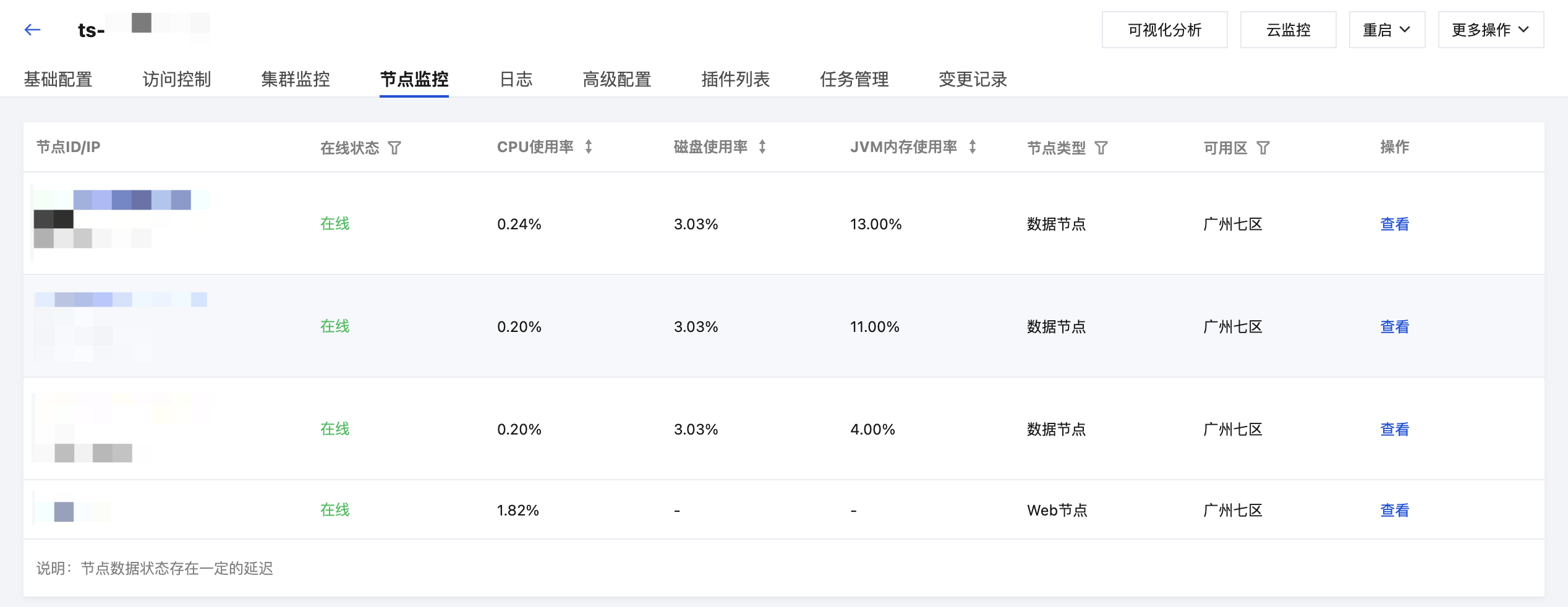Image resolution: width=1568 pixels, height=607 pixels.
Task: Click 查看 for the Web节点 row
Action: (x=1394, y=510)
